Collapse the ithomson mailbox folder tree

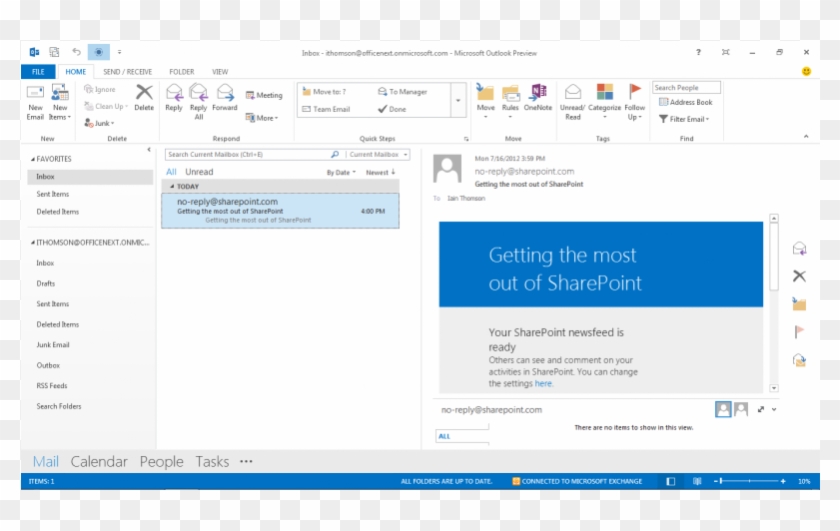pos(33,243)
